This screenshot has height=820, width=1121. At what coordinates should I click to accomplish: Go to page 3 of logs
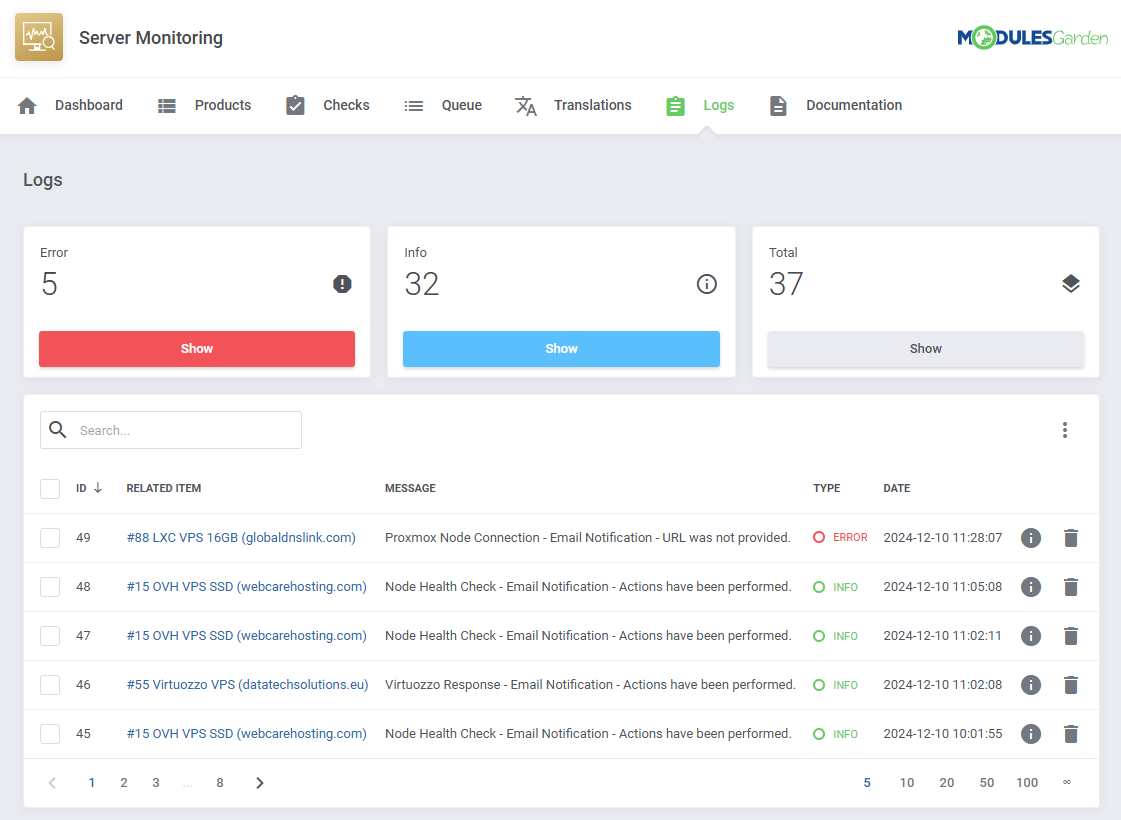(x=156, y=783)
